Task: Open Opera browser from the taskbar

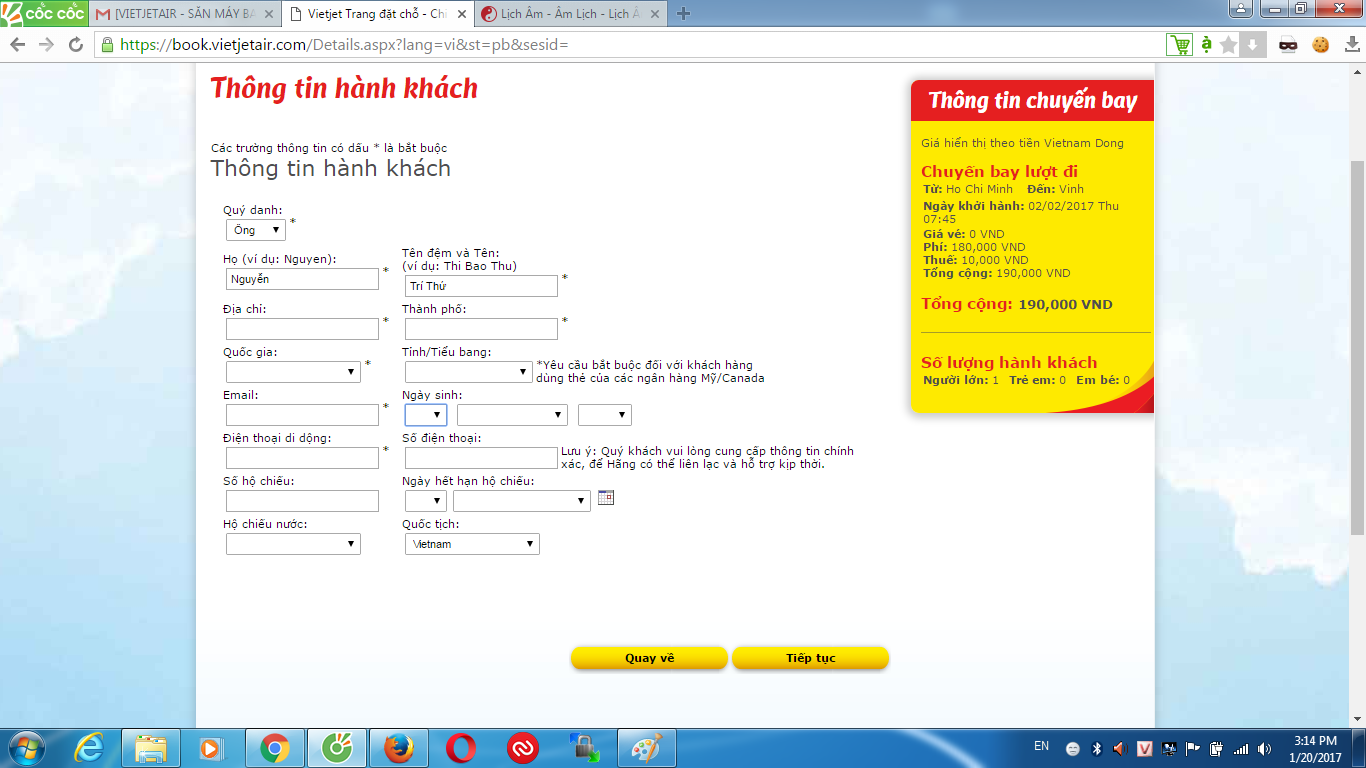Action: point(460,748)
